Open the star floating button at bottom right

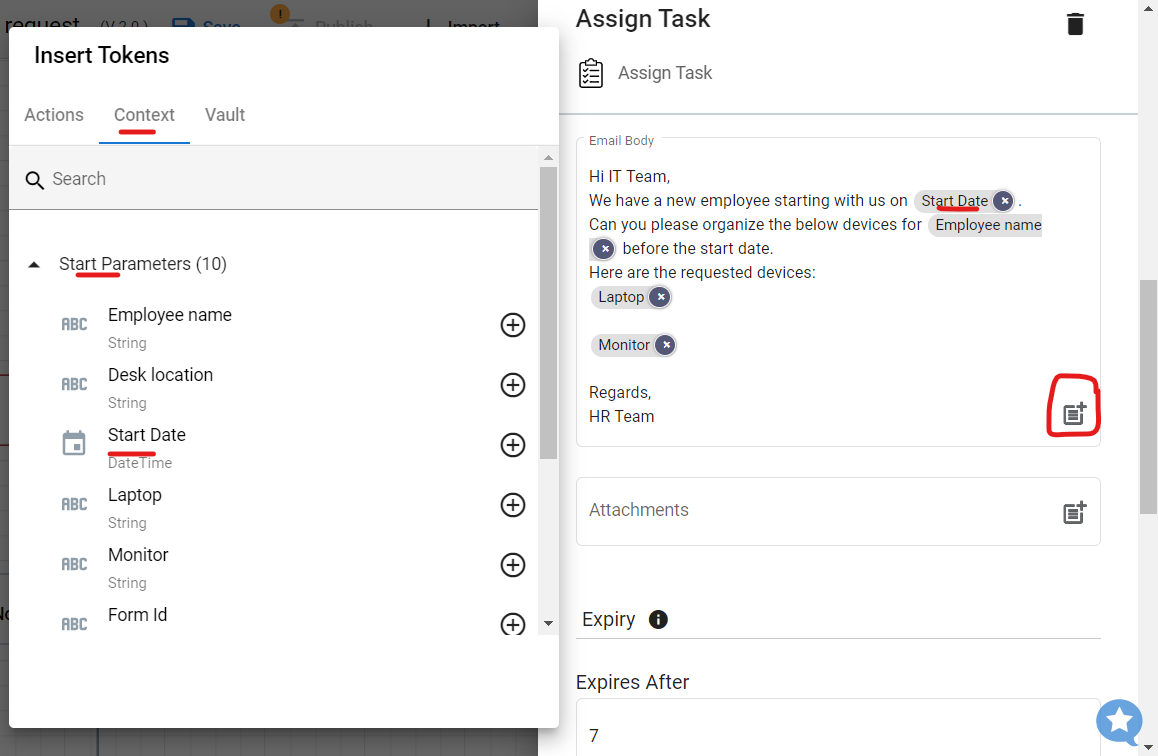click(1119, 722)
